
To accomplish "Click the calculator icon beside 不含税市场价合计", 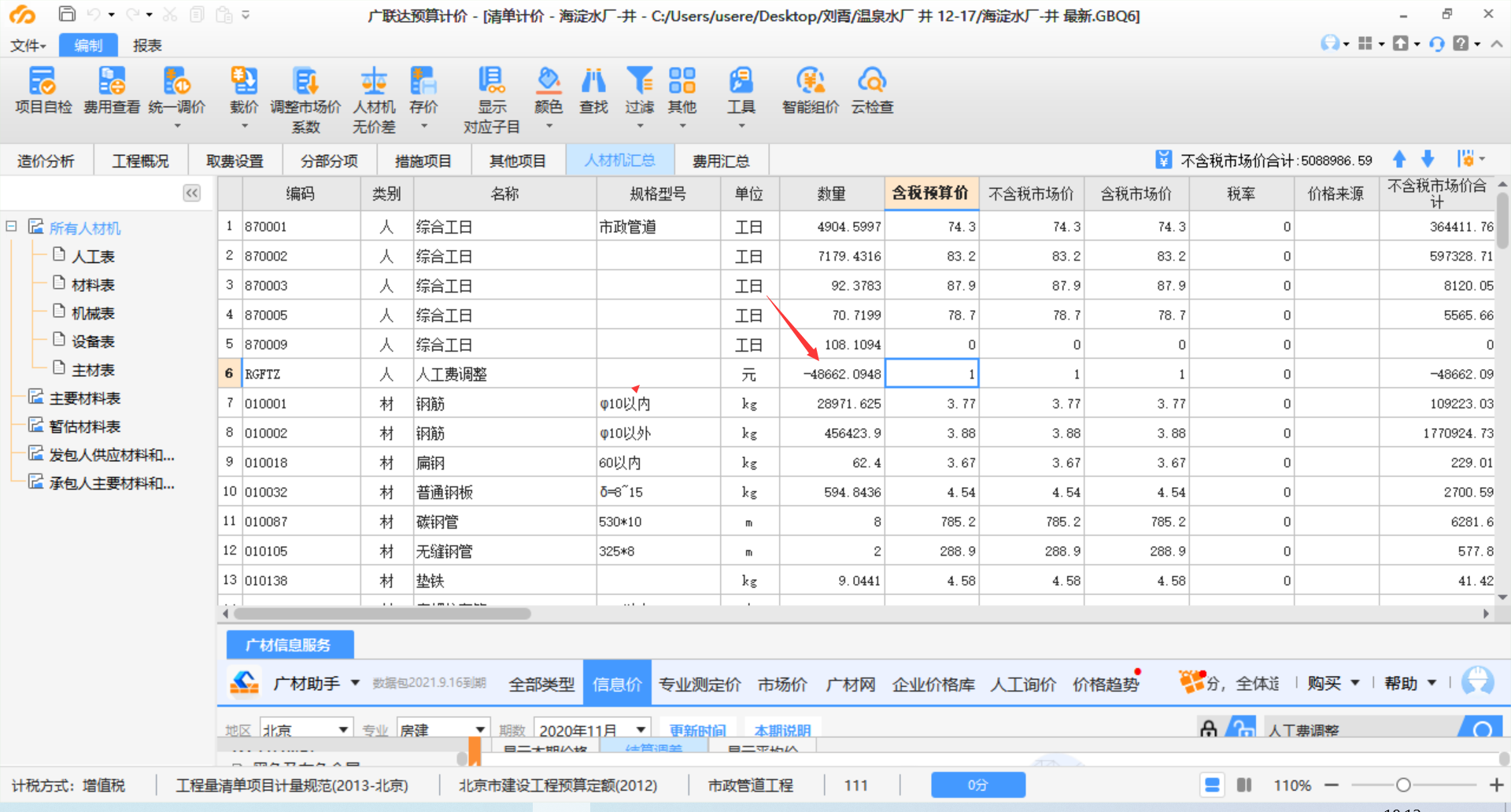I will (1163, 160).
